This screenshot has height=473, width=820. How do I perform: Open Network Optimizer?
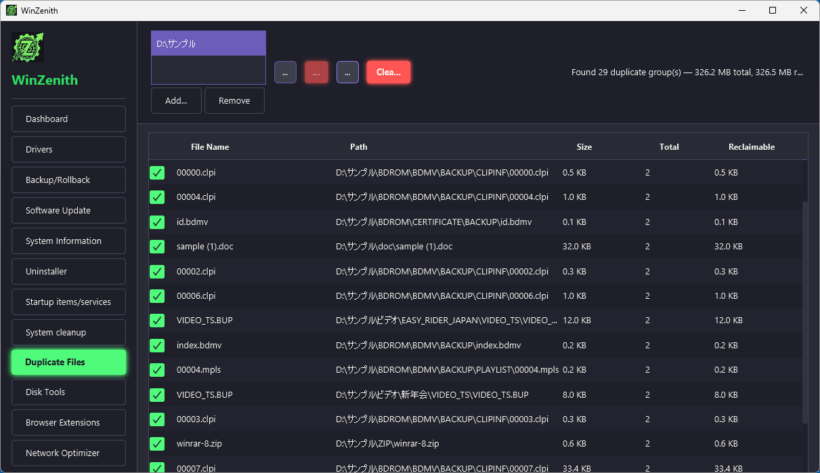click(x=69, y=453)
